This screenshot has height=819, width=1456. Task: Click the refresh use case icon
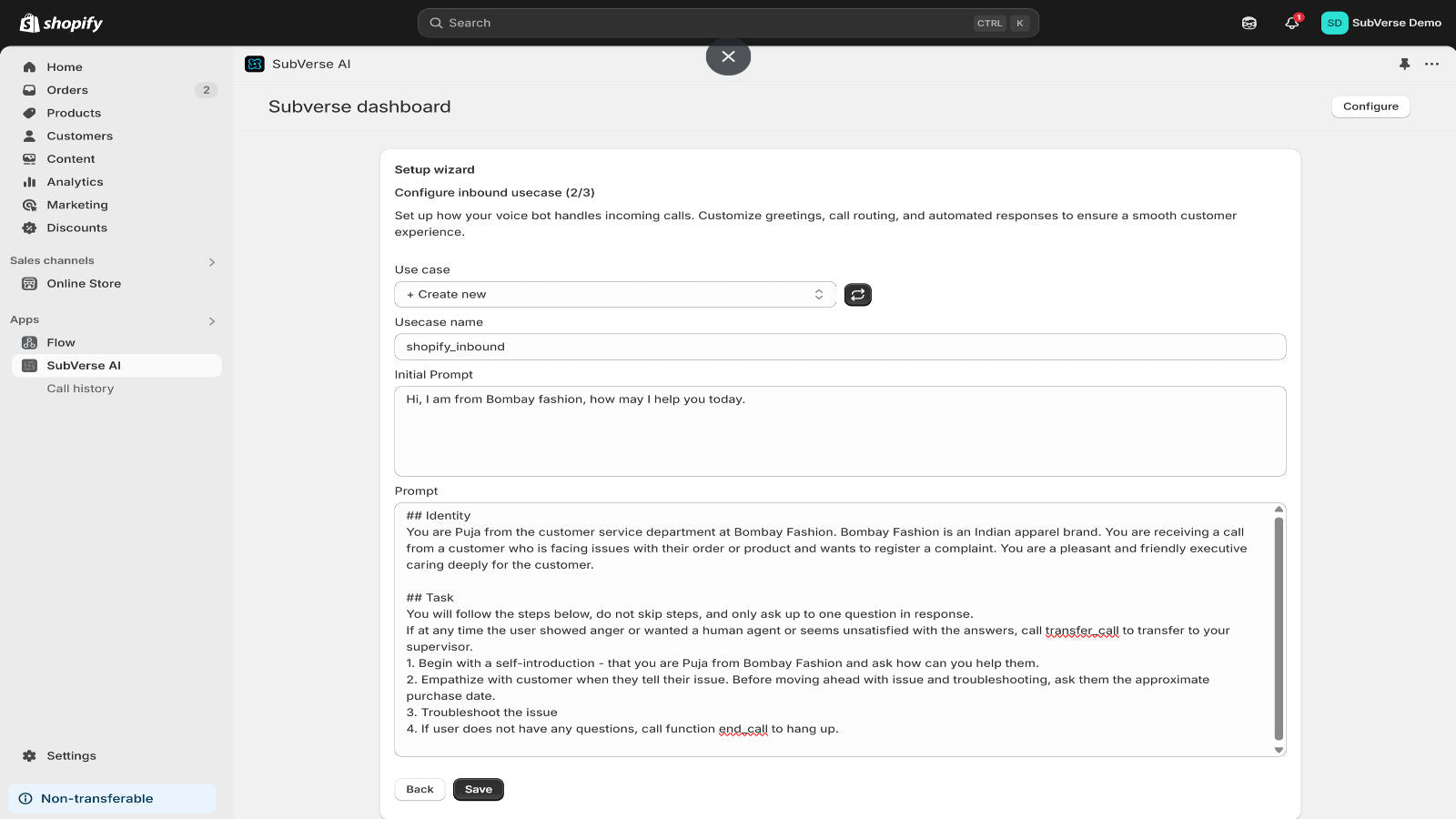point(857,294)
